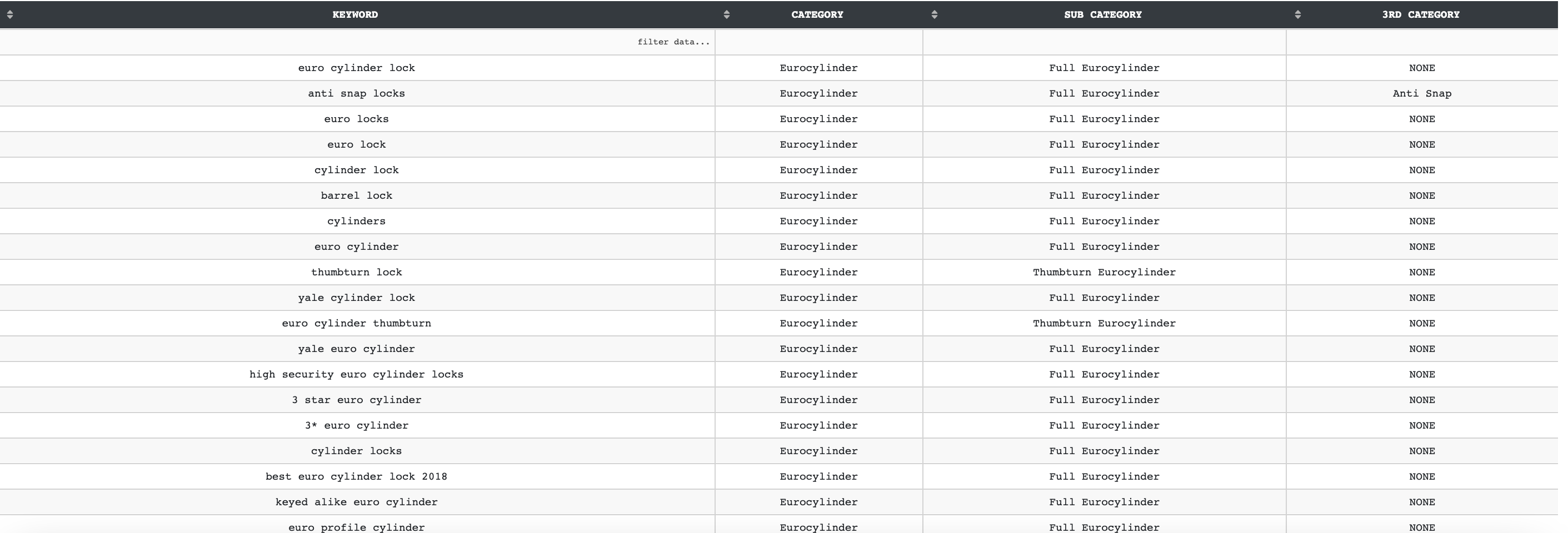Click NONE in the cylinder locks row
Image resolution: width=1568 pixels, height=533 pixels.
[x=1422, y=451]
